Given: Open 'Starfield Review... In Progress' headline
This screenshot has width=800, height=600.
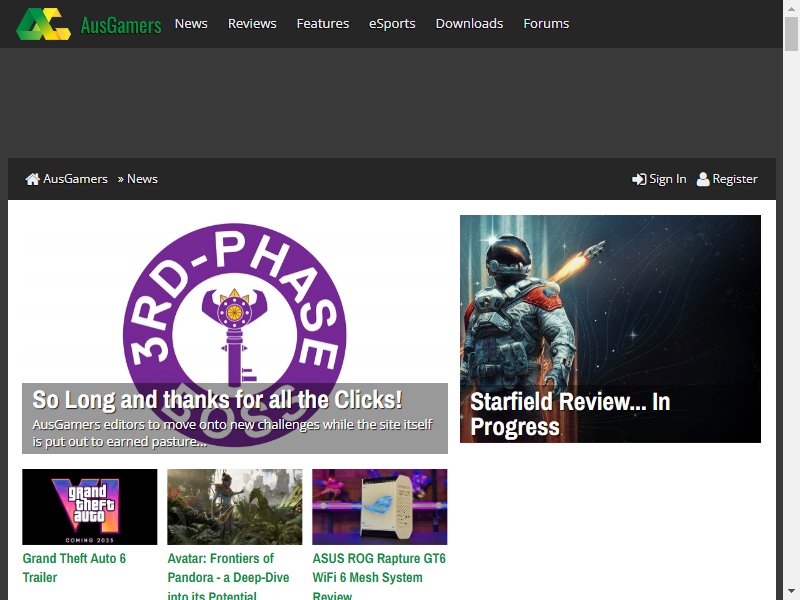Looking at the screenshot, I should click(x=570, y=414).
